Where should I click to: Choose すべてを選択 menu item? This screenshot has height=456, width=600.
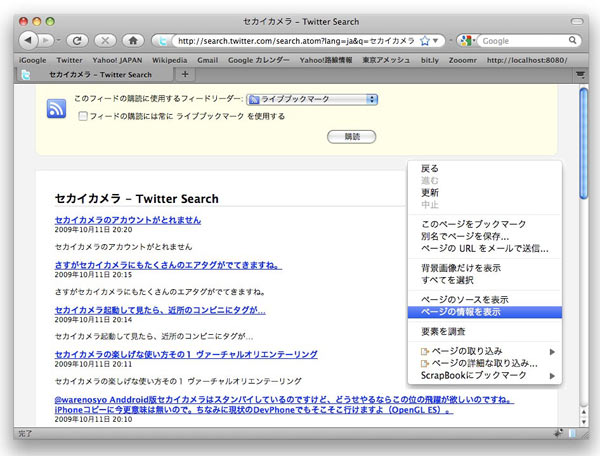pyautogui.click(x=485, y=280)
